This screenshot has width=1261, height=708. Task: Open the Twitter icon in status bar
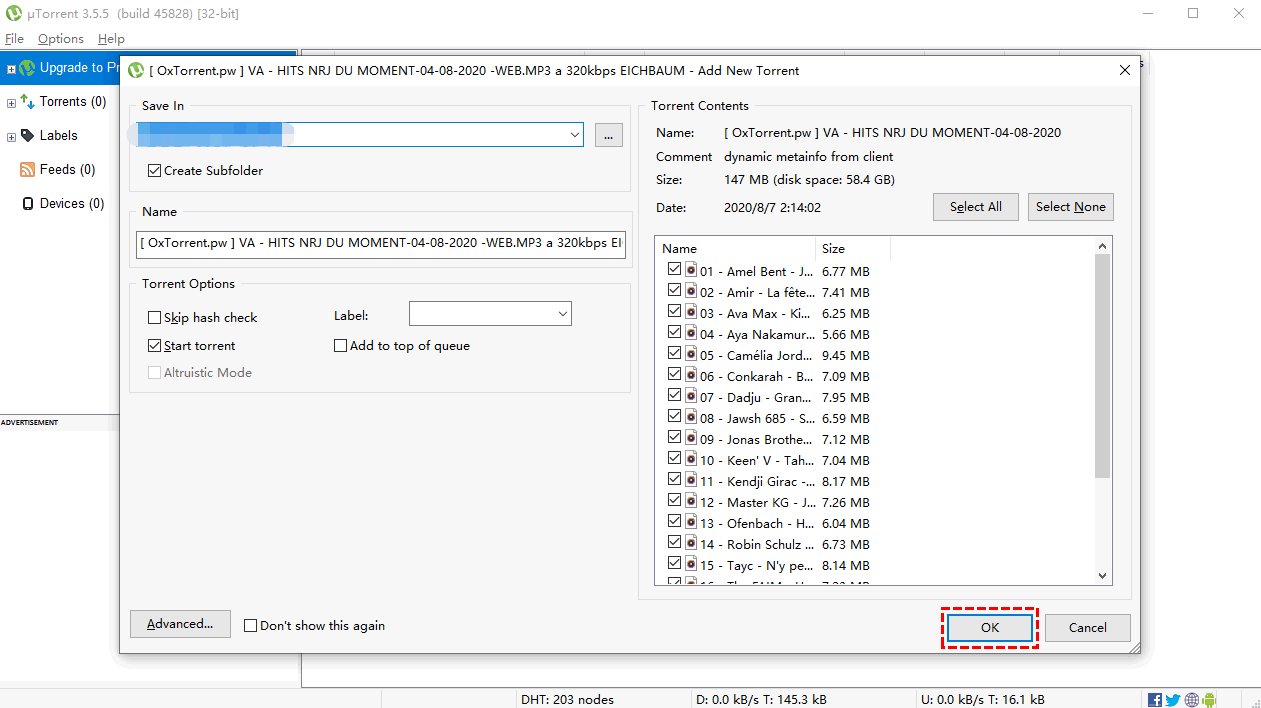pyautogui.click(x=1173, y=700)
